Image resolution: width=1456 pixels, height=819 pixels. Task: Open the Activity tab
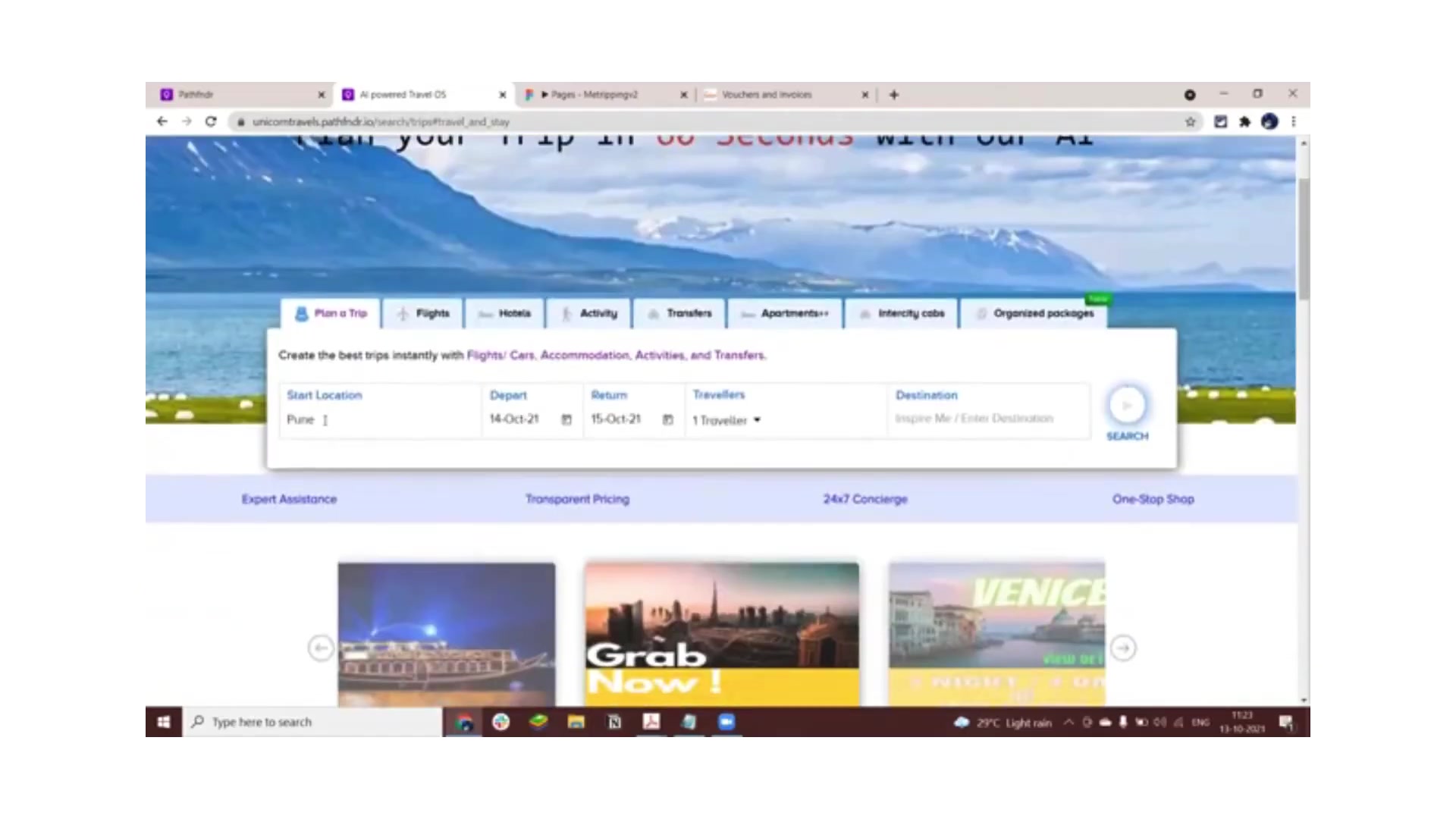point(588,313)
